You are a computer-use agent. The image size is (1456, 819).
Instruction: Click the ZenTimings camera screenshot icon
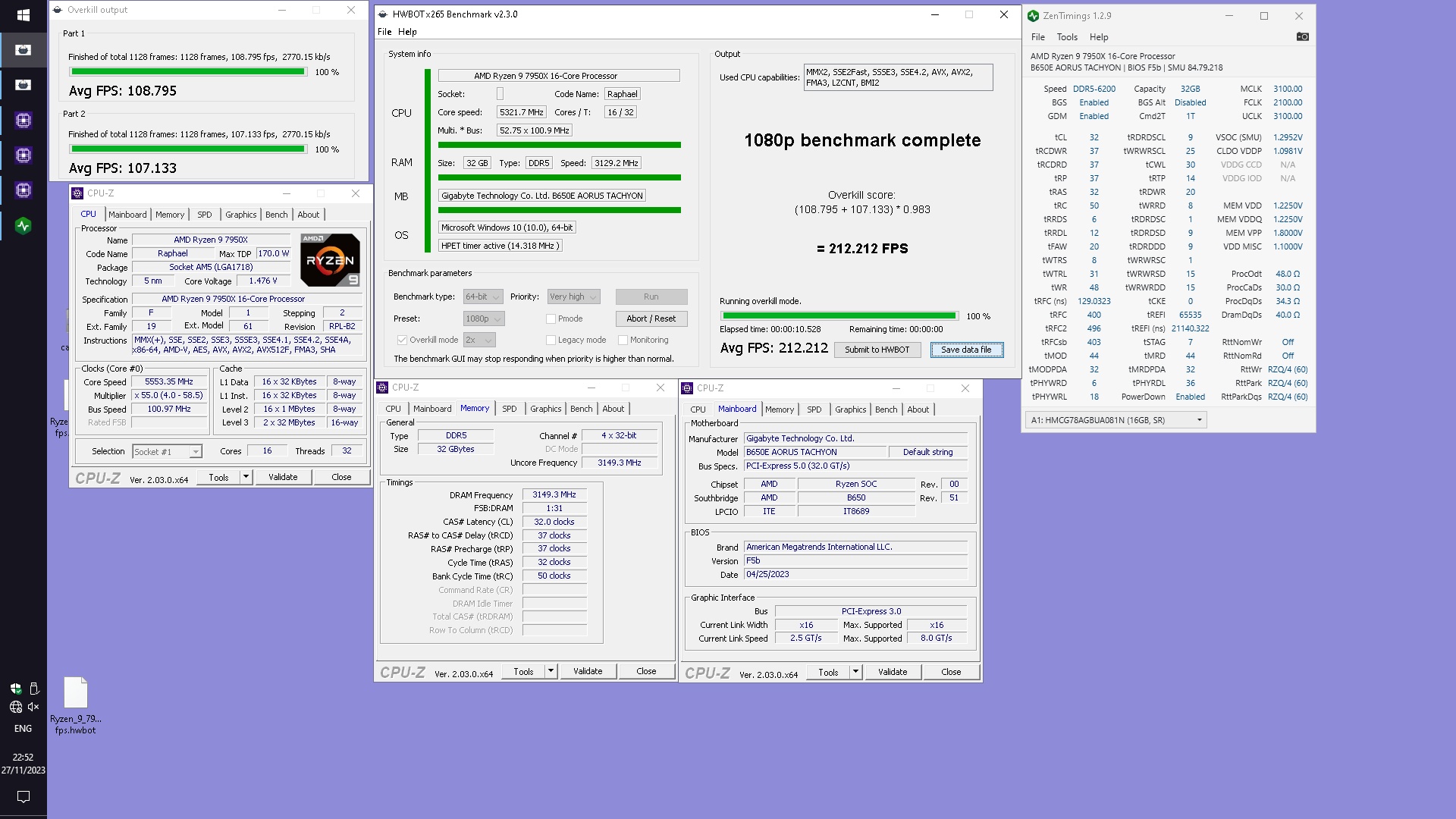pos(1302,36)
